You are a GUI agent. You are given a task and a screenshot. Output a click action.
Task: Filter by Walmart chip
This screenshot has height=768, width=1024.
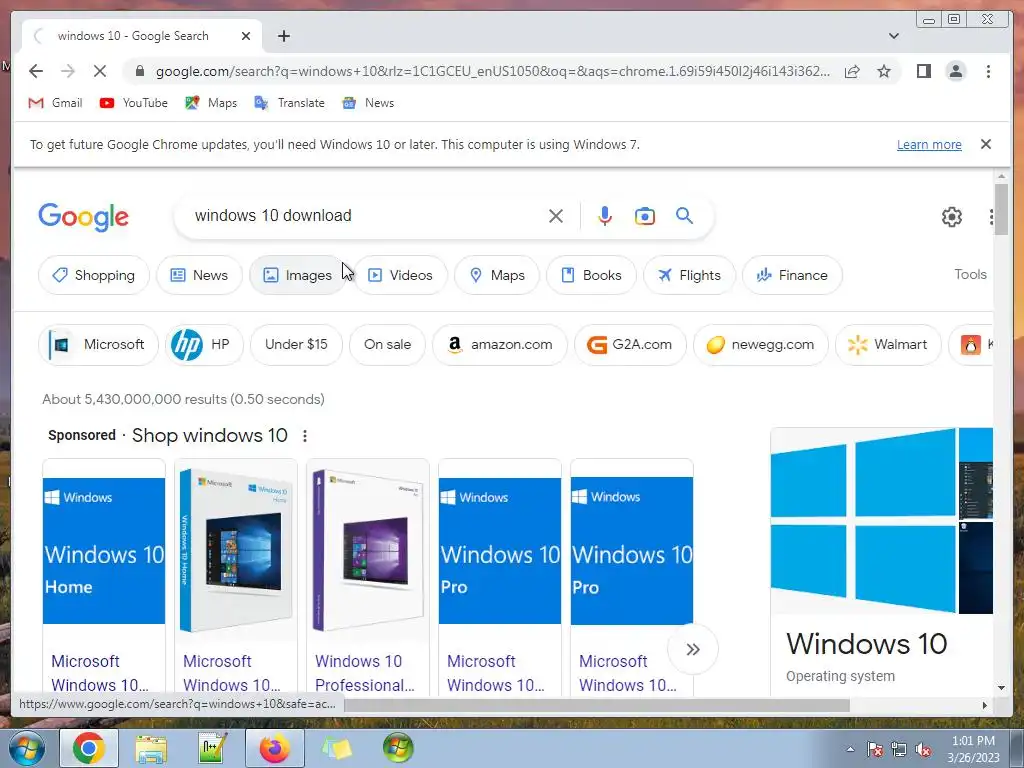(x=888, y=344)
